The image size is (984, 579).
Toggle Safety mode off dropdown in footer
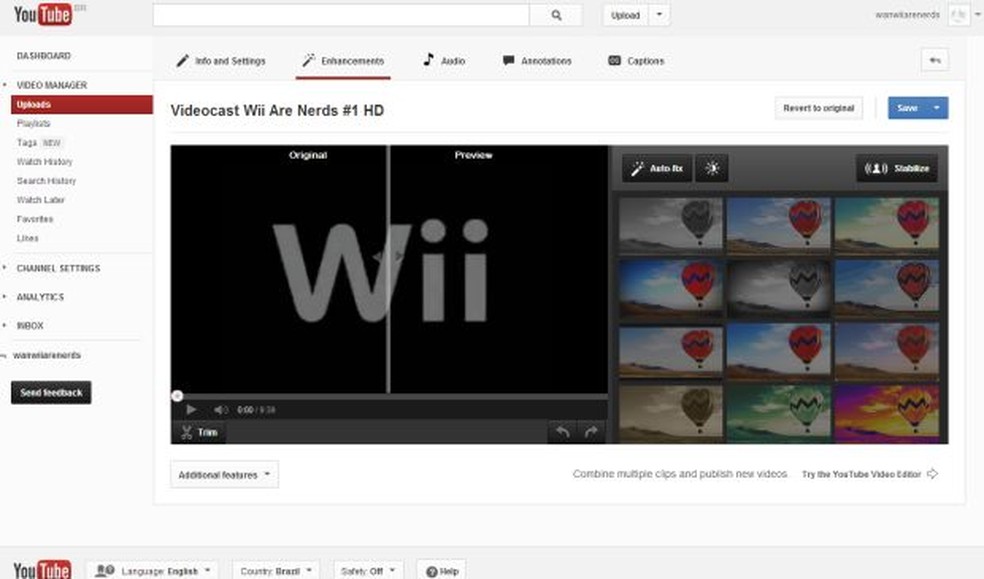click(x=367, y=569)
